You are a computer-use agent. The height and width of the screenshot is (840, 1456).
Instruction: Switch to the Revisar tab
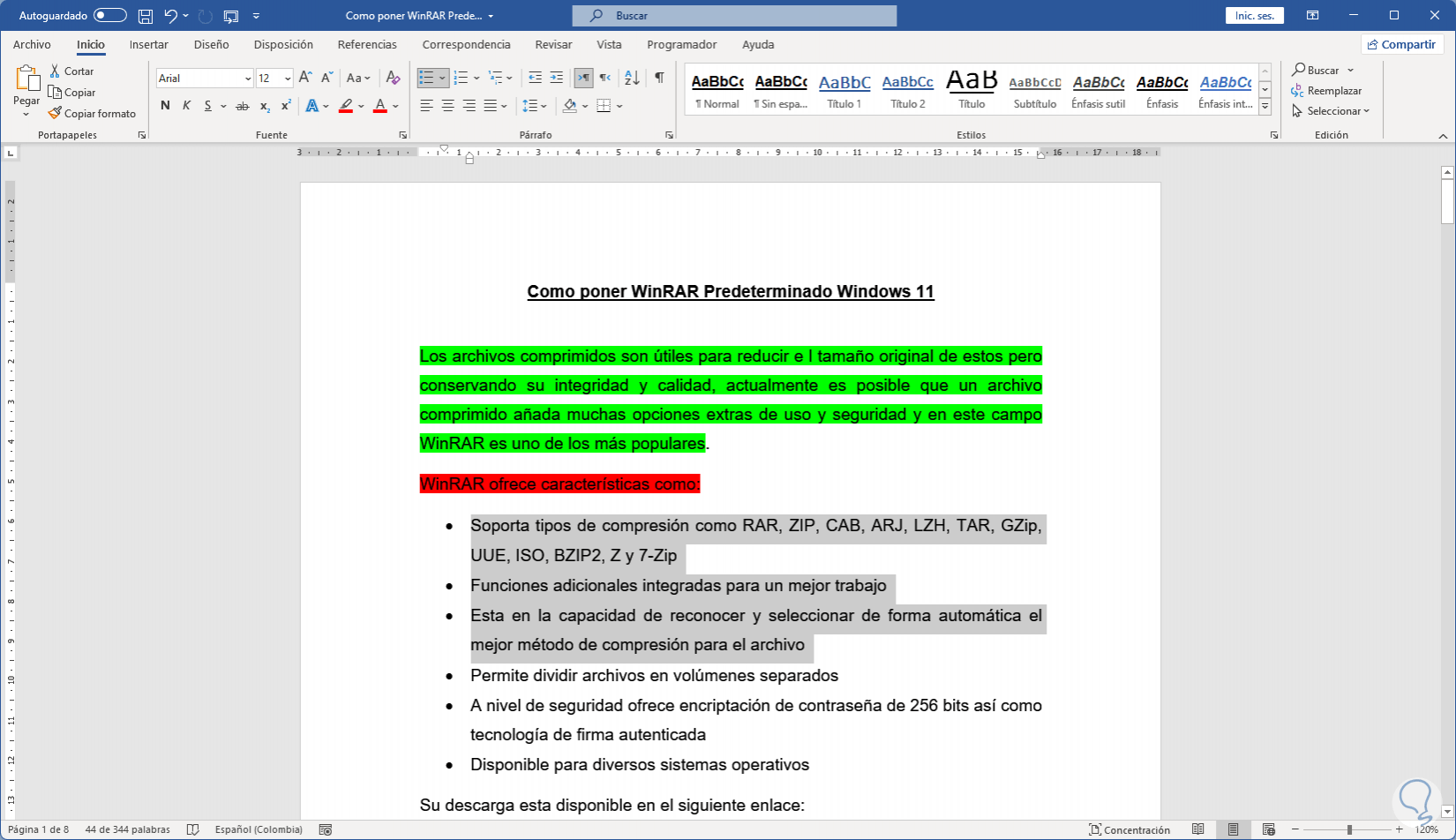coord(553,44)
